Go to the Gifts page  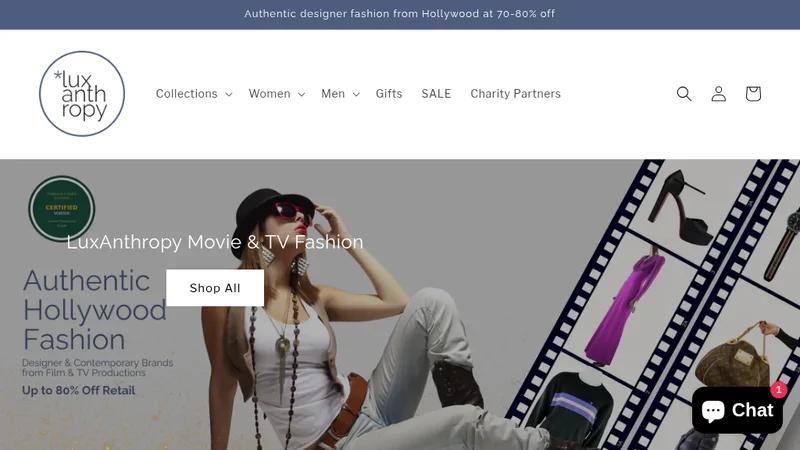[389, 94]
